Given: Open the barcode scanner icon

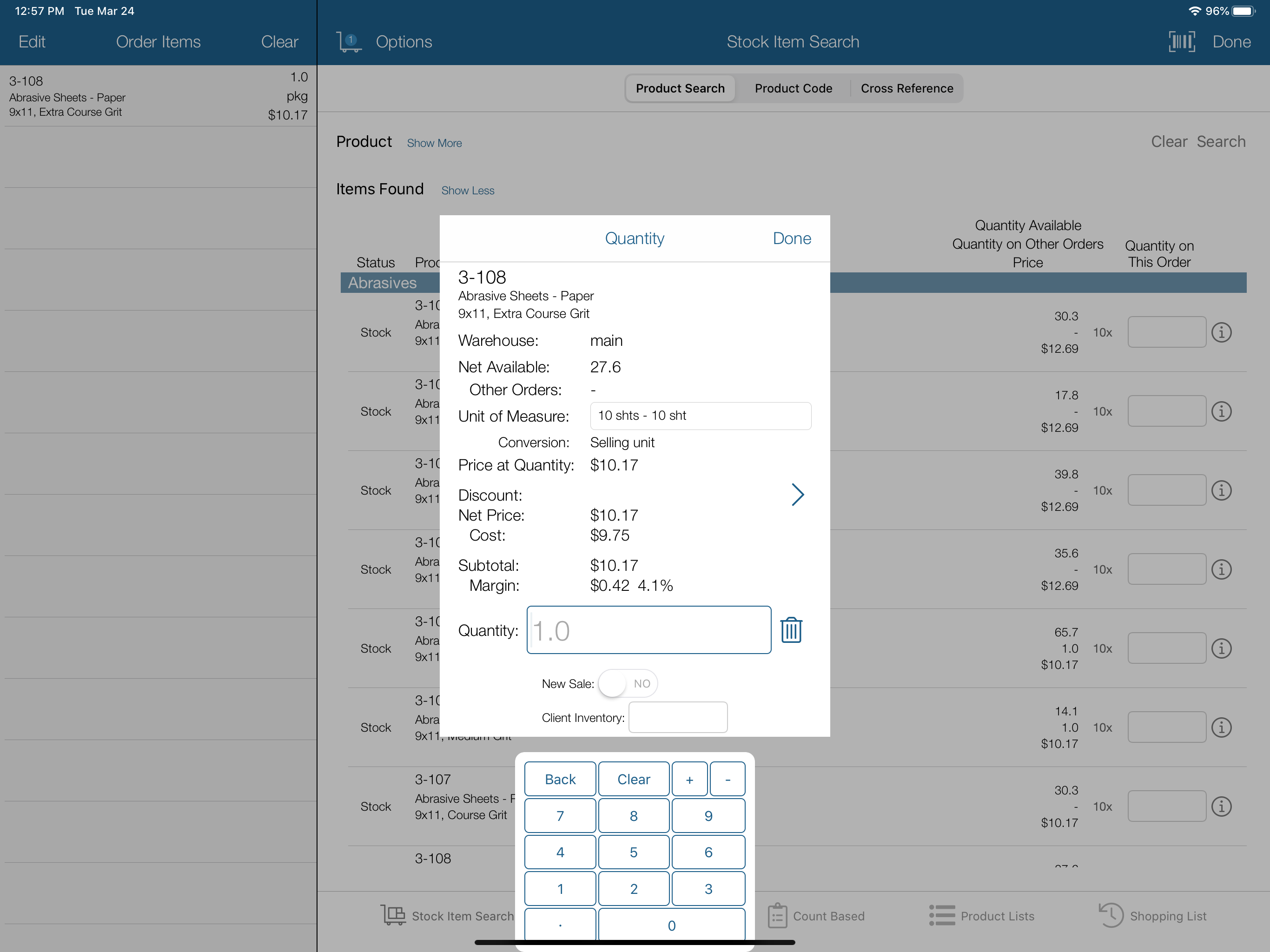Looking at the screenshot, I should 1182,42.
